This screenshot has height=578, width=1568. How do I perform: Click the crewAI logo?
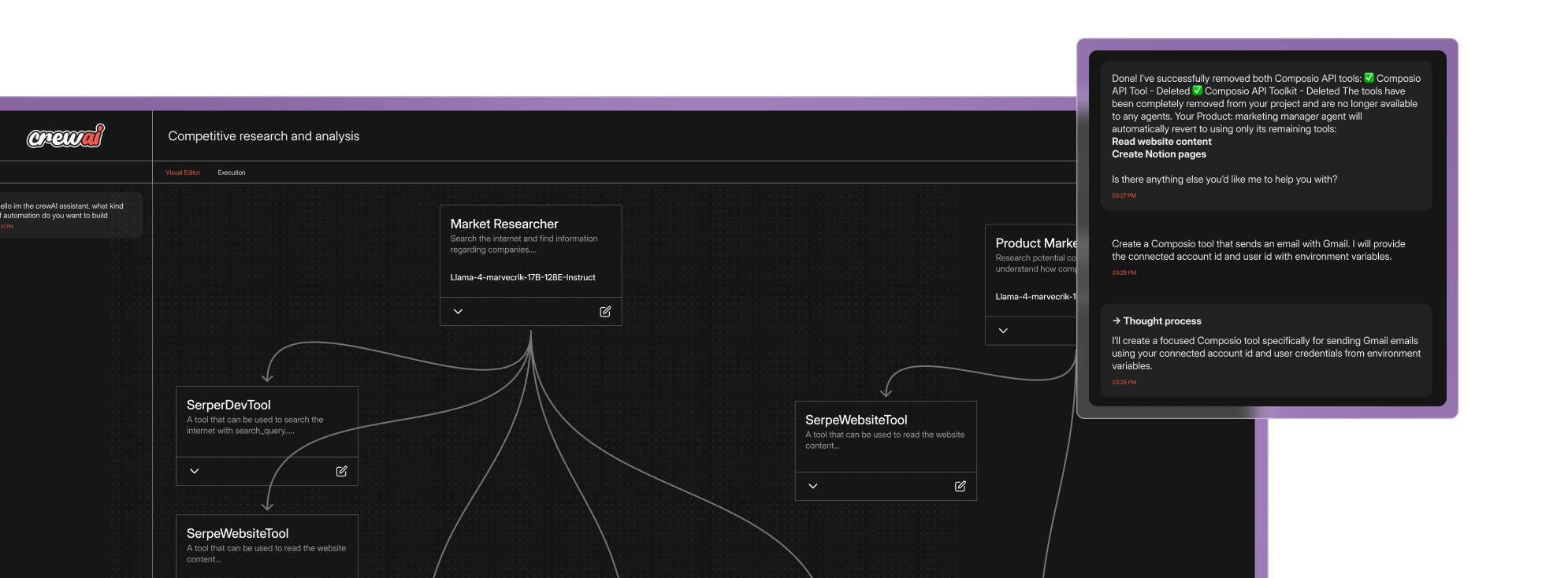65,136
